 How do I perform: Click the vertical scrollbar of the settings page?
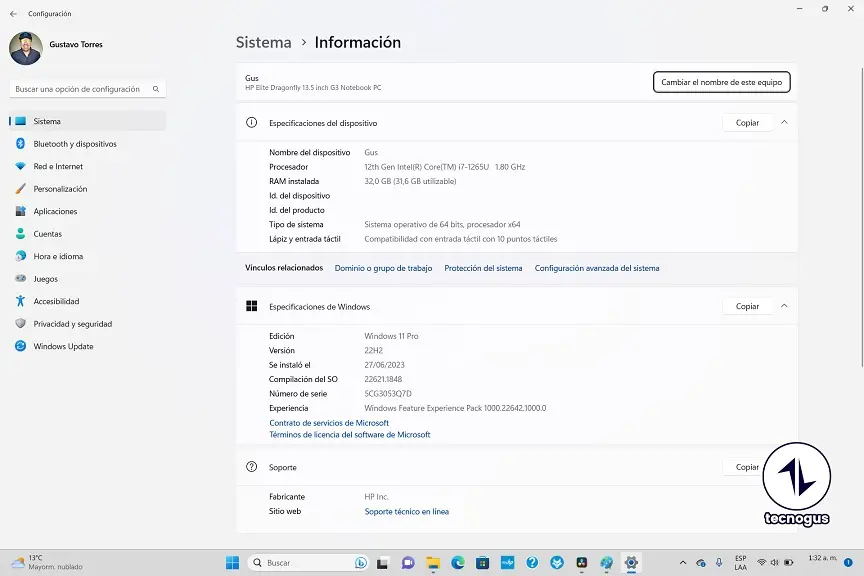(x=861, y=217)
